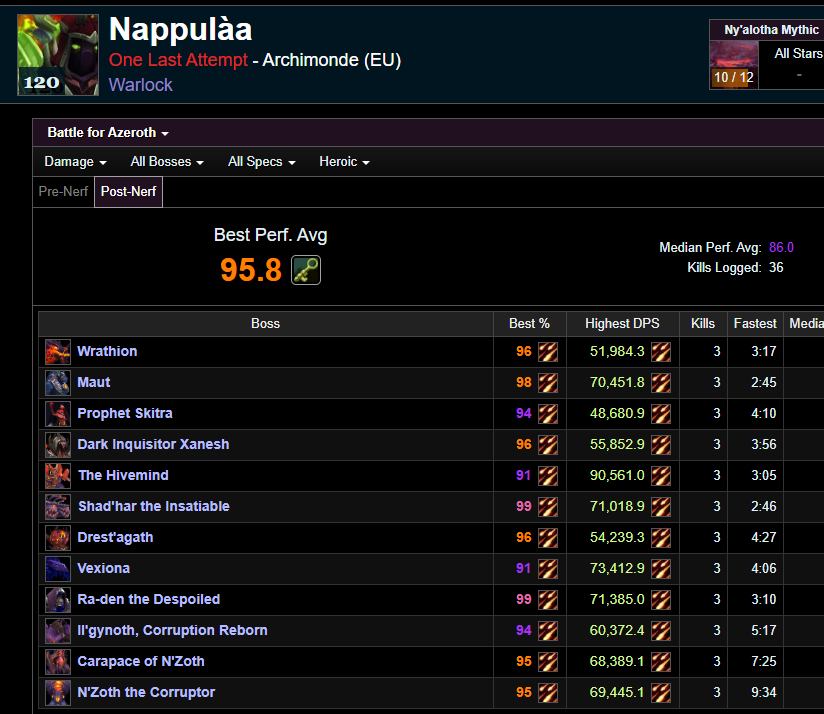Click spec icon beside The Hivemind's 91 percent

tap(548, 475)
